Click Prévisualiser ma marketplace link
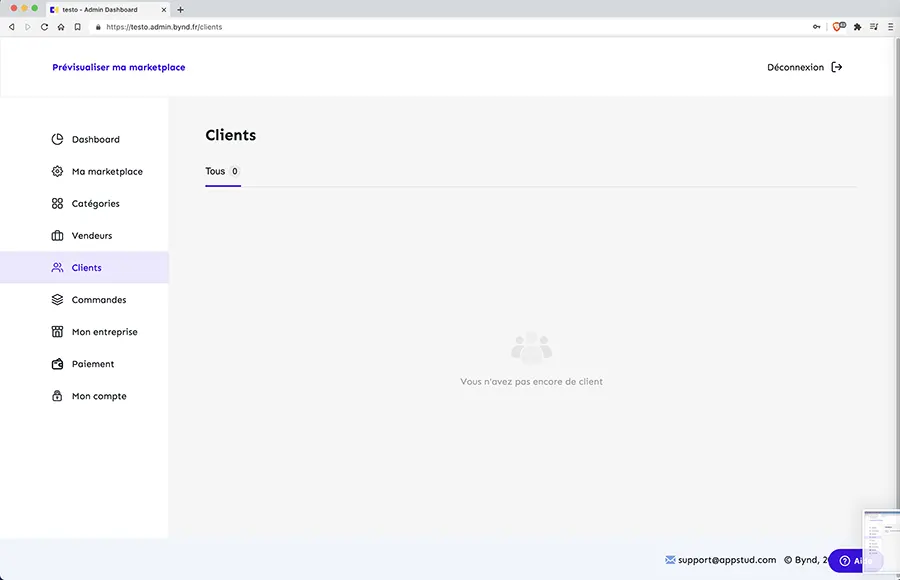The height and width of the screenshot is (580, 900). click(x=119, y=67)
